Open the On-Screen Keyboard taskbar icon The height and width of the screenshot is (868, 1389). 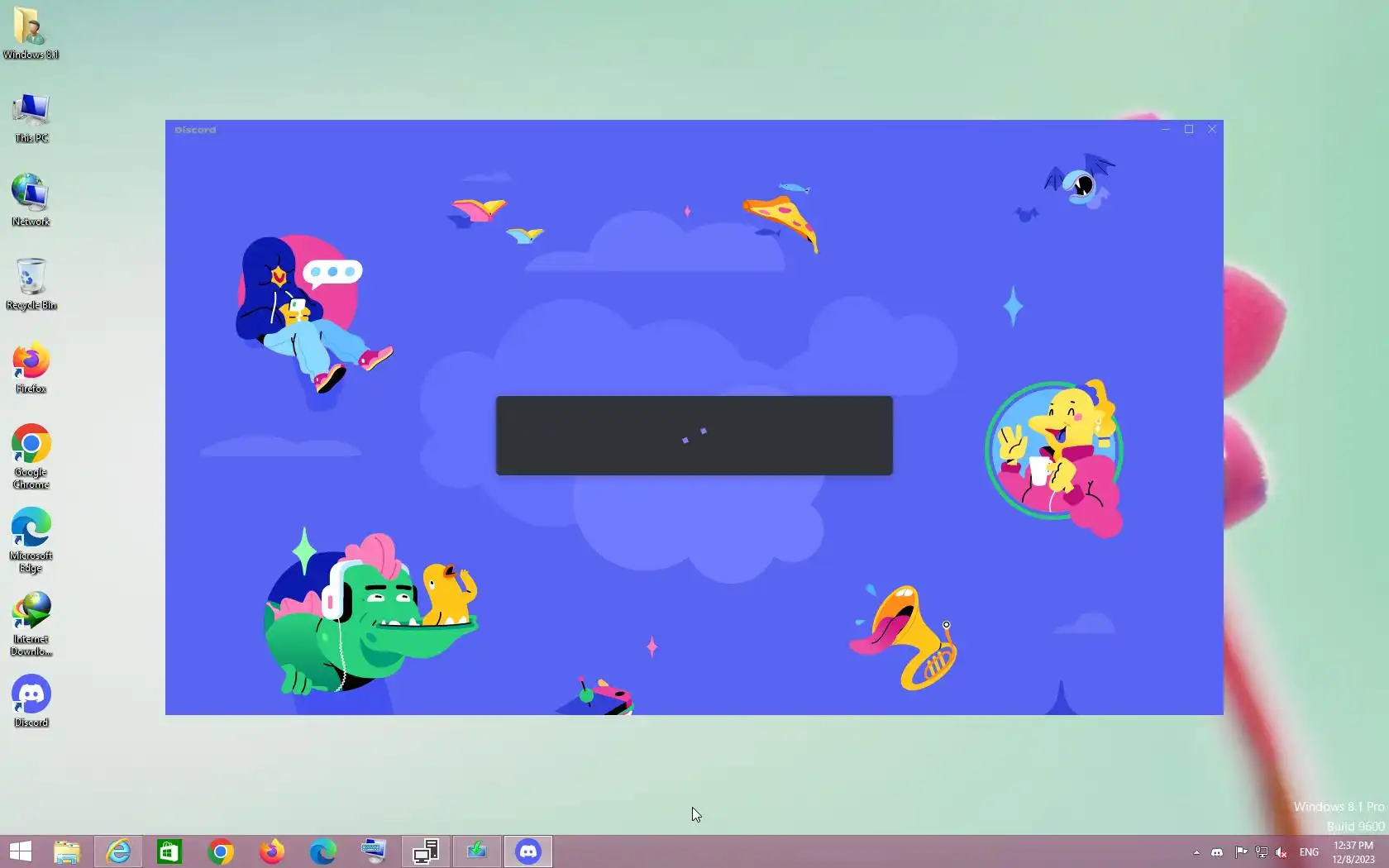pyautogui.click(x=375, y=851)
